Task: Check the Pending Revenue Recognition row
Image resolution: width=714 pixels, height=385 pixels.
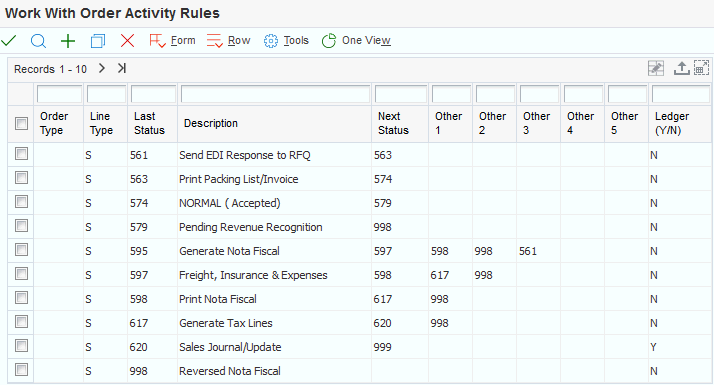Action: tap(21, 226)
